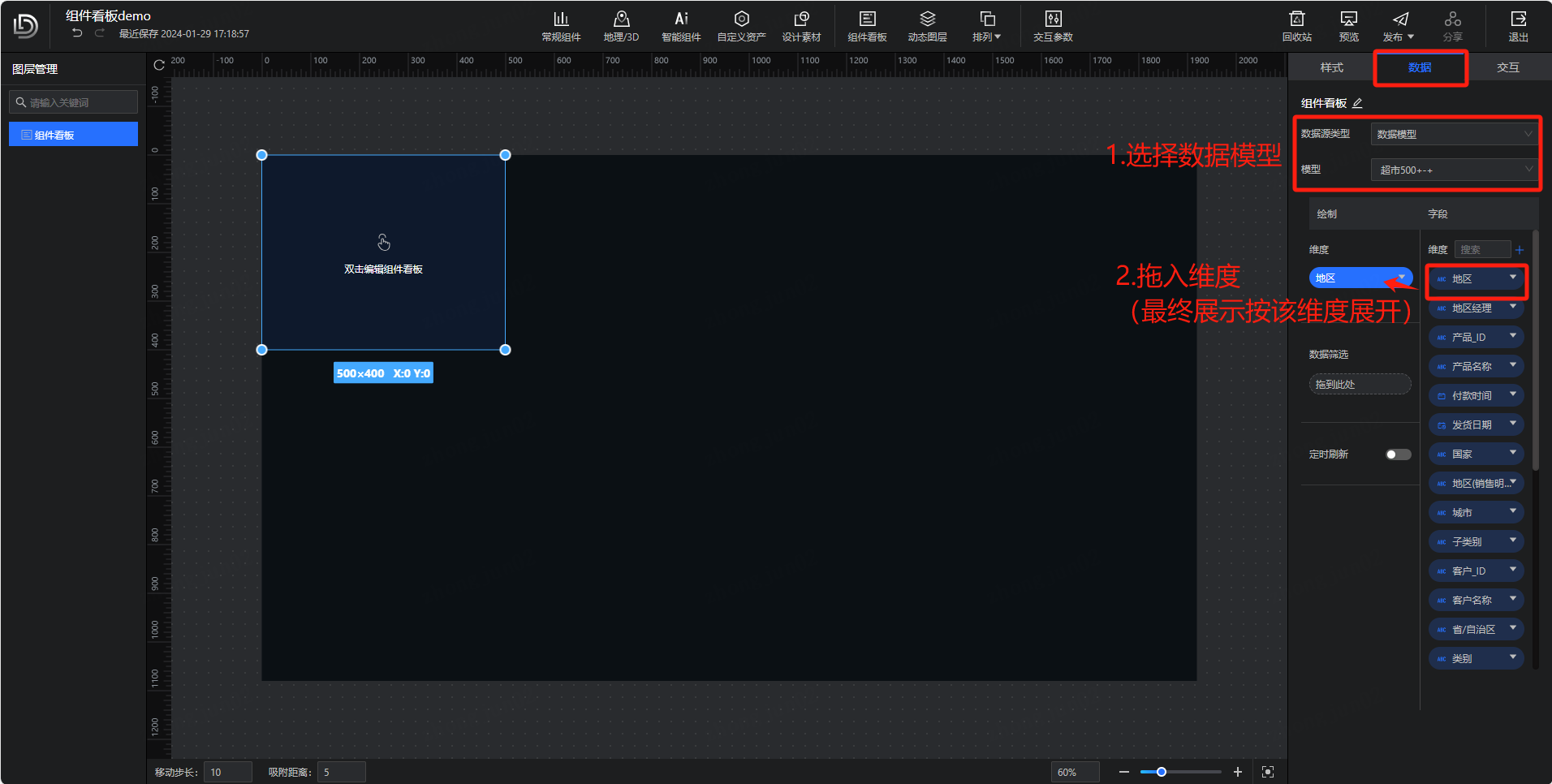The image size is (1552, 784).
Task: Switch to the 交互 tab
Action: 1507,67
